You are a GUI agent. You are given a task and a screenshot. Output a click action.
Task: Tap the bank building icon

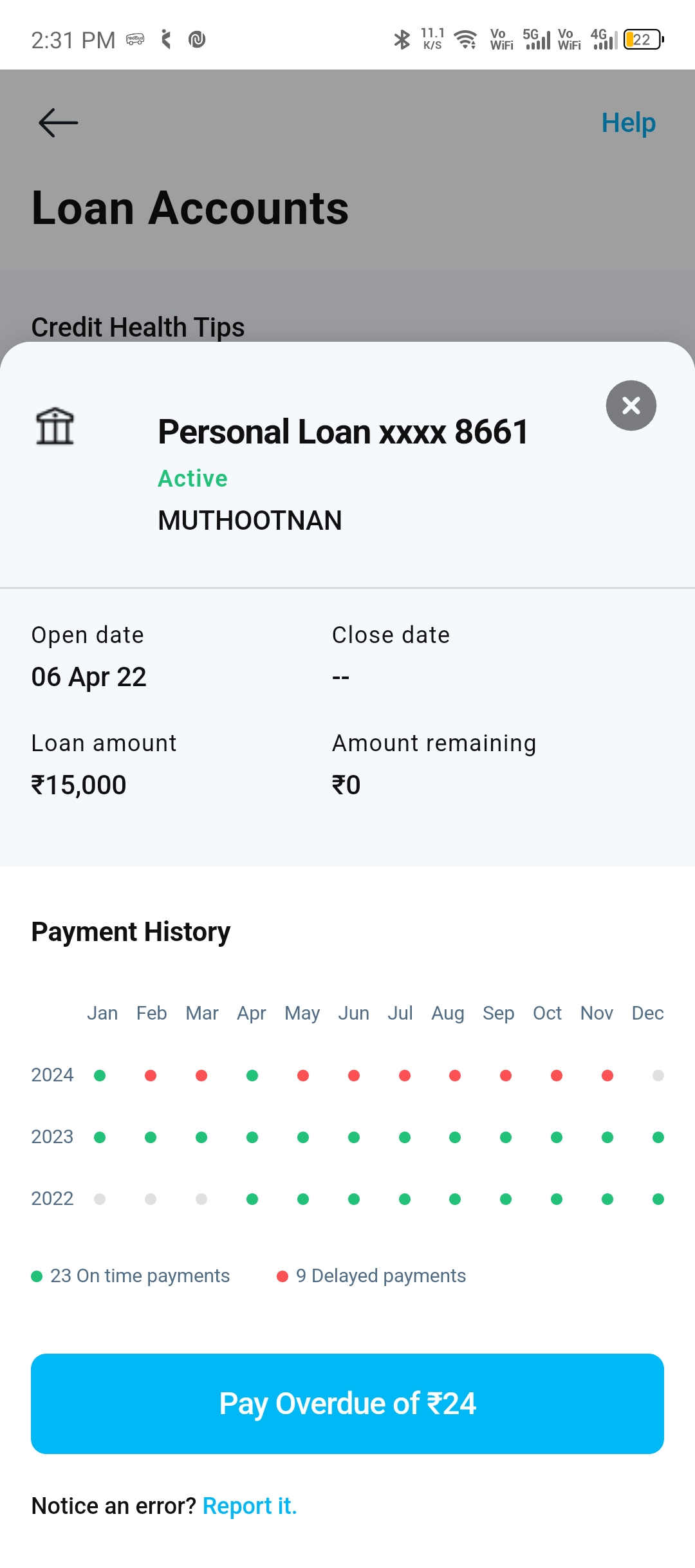[55, 427]
